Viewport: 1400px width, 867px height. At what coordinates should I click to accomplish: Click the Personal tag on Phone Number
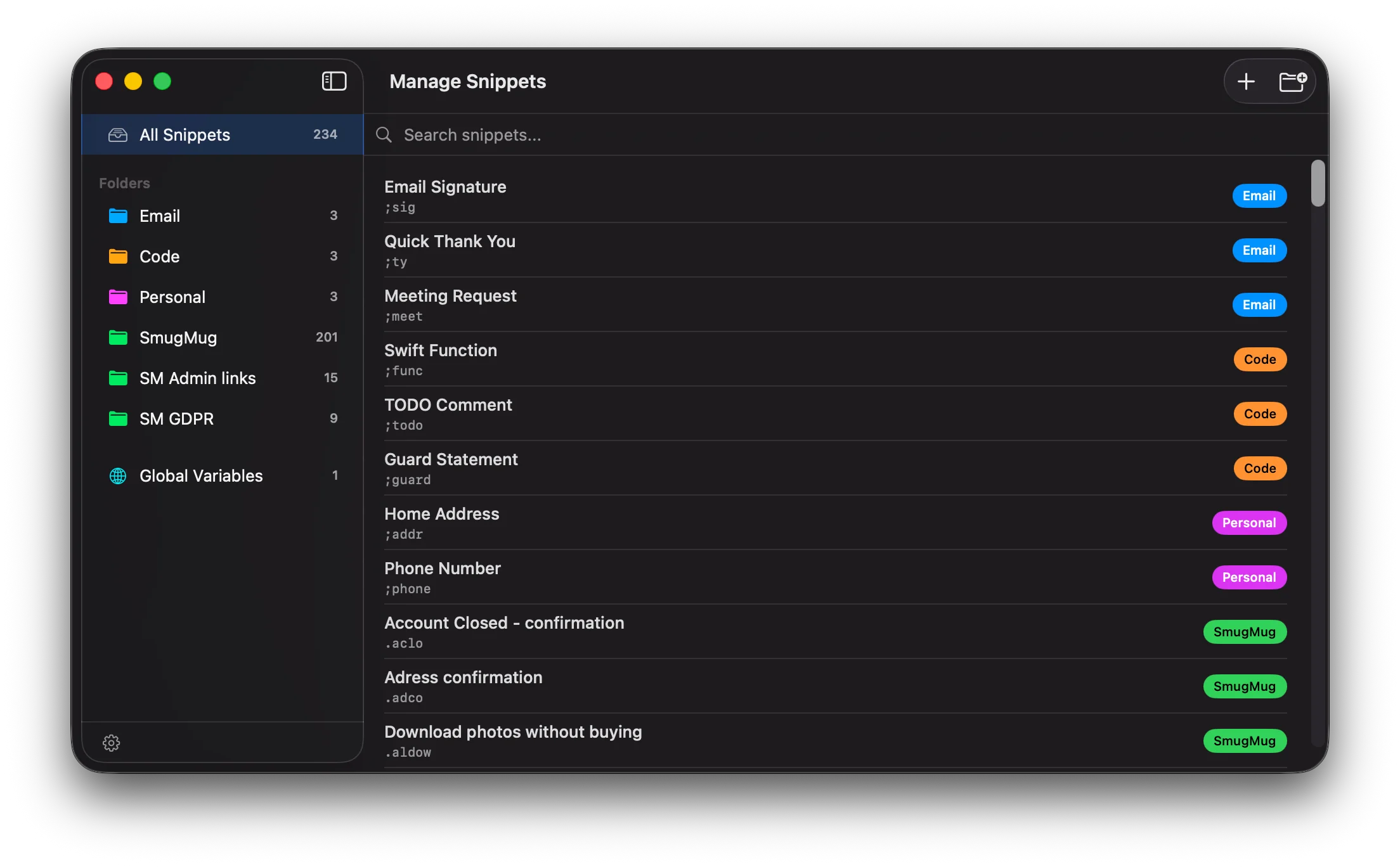[x=1249, y=577]
